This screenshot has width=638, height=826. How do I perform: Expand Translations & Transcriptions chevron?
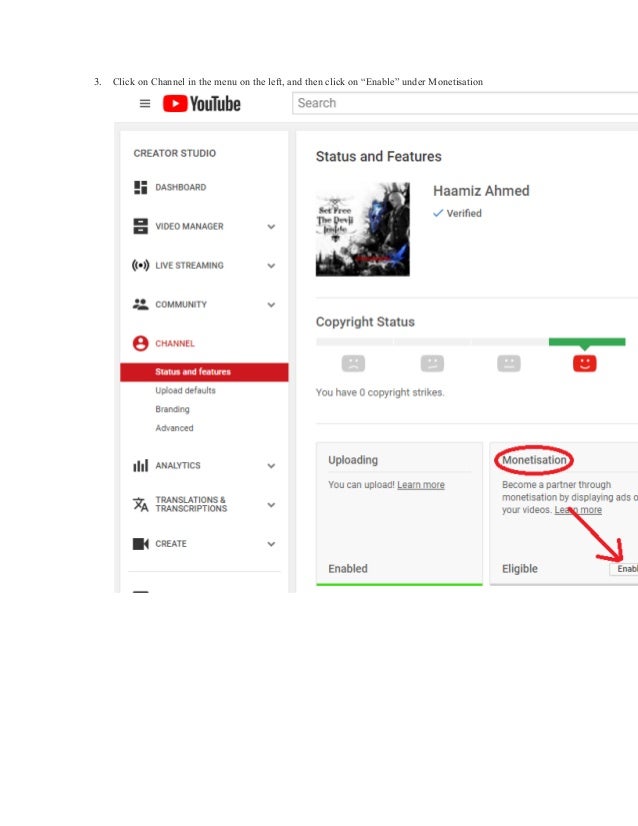[271, 505]
